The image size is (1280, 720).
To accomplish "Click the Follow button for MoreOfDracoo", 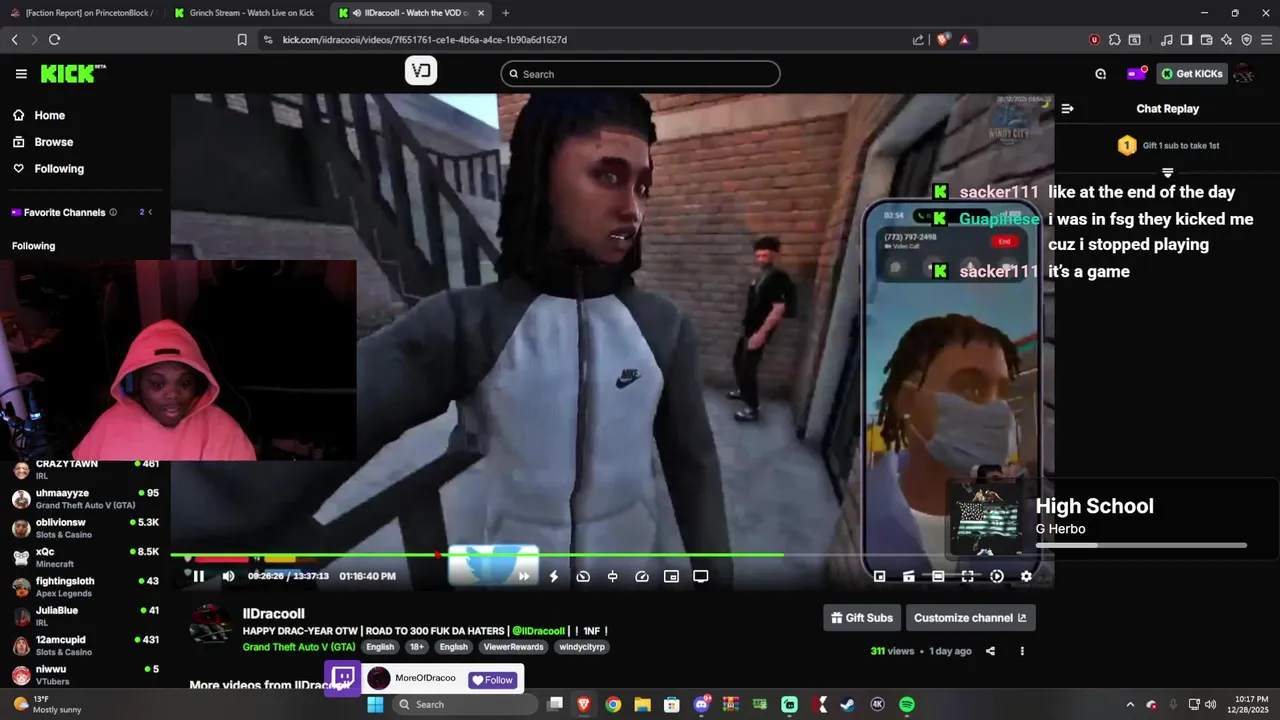I will (492, 680).
